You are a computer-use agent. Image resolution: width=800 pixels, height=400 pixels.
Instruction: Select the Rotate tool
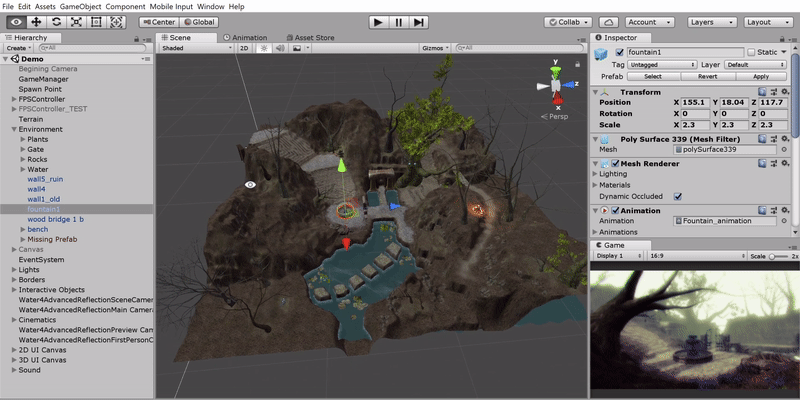(56, 22)
